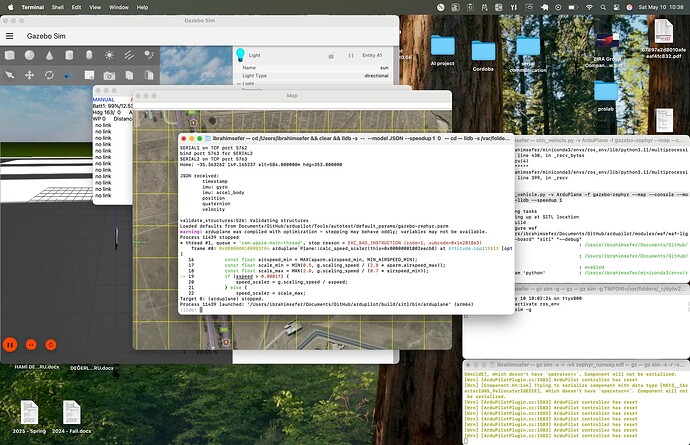Step the Gazebo simulation forward
The height and width of the screenshot is (445, 690).
(x=31, y=345)
